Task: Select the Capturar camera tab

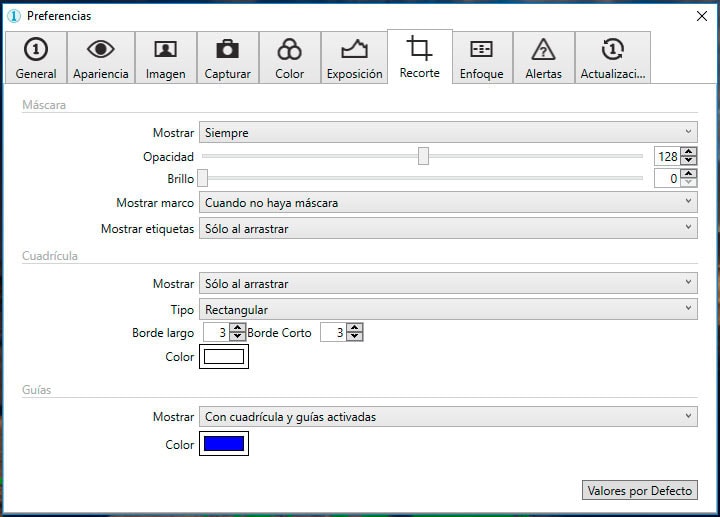Action: [227, 58]
